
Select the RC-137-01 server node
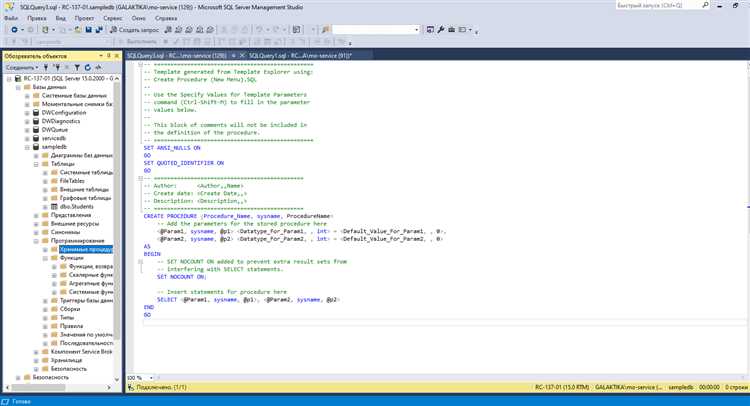click(x=68, y=78)
